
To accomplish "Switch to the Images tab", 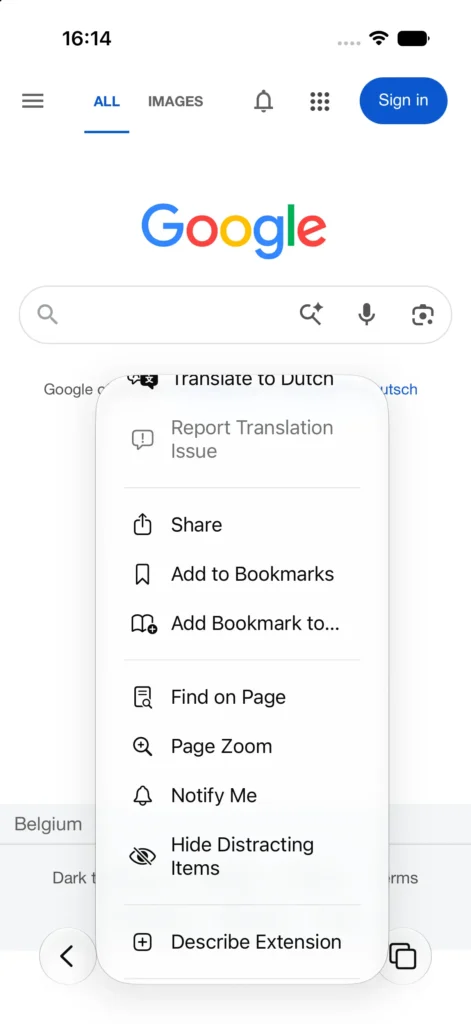I will [x=175, y=101].
